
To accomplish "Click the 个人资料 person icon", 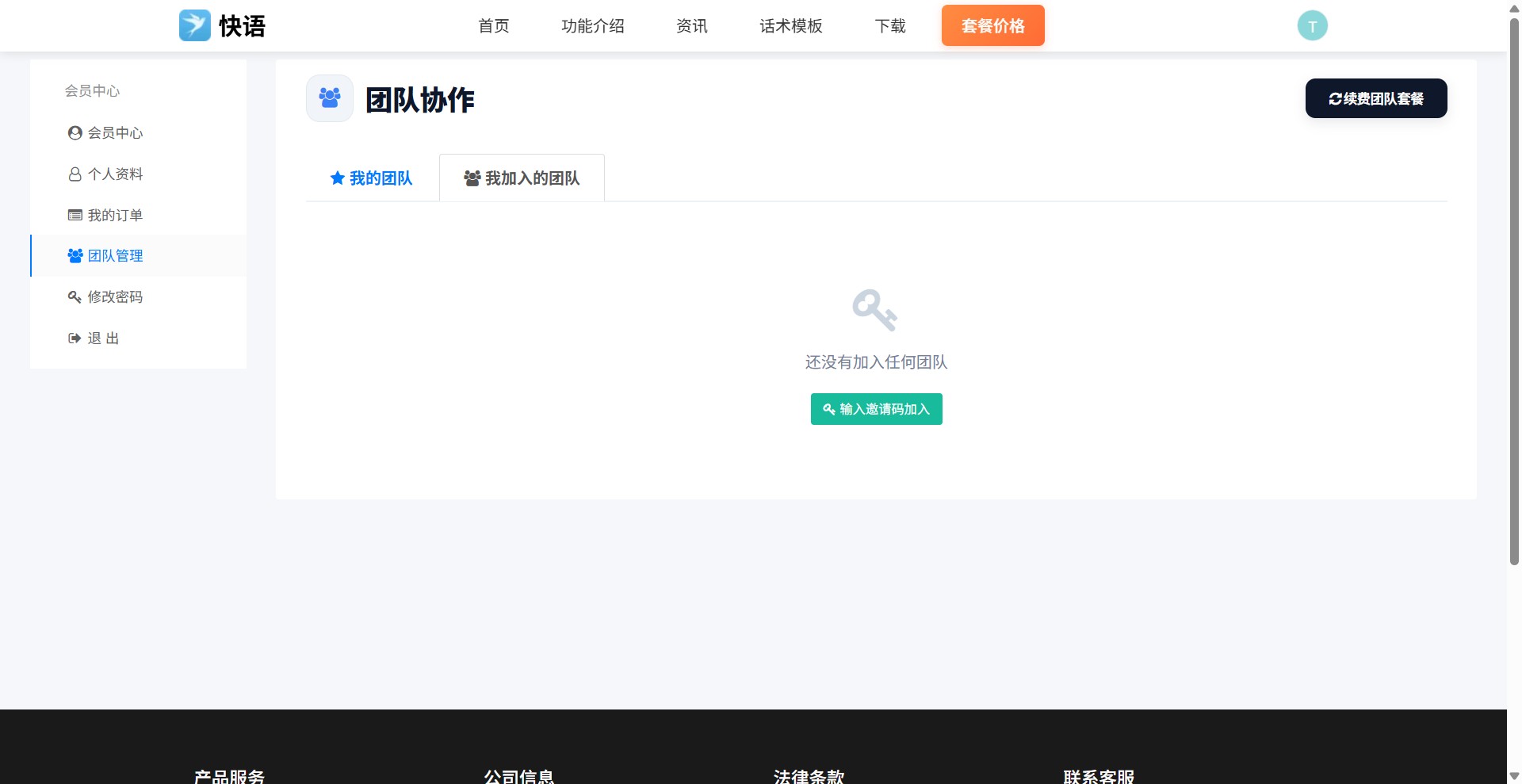I will [75, 174].
